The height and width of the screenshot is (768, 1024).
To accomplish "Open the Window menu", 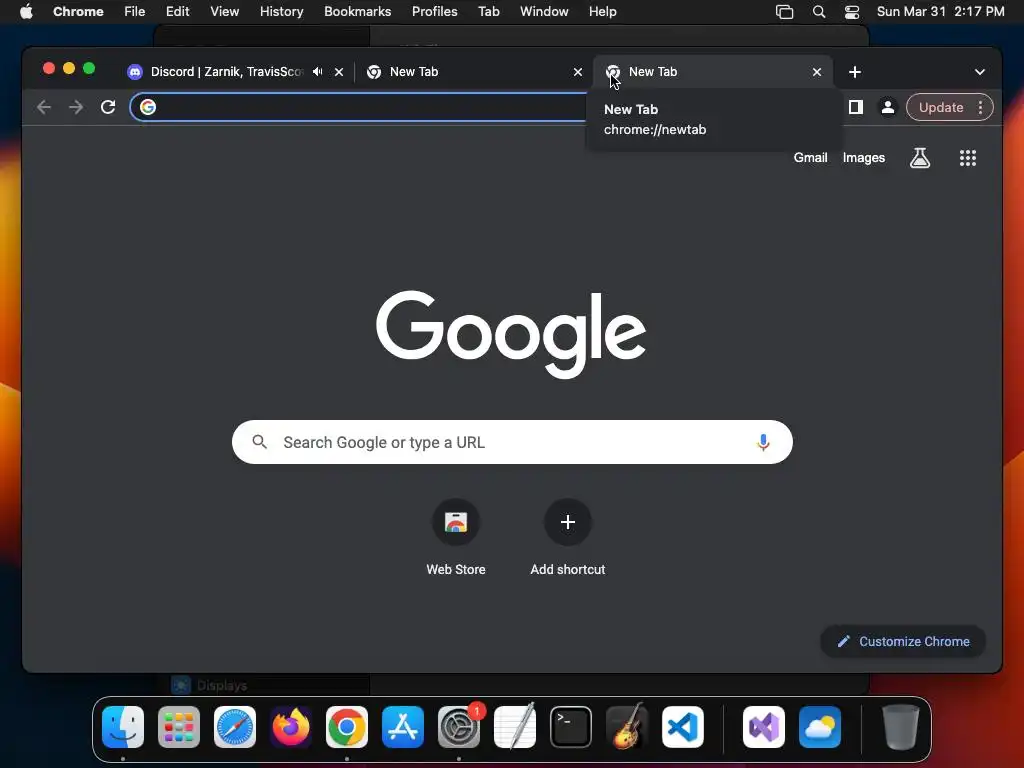I will click(x=544, y=12).
